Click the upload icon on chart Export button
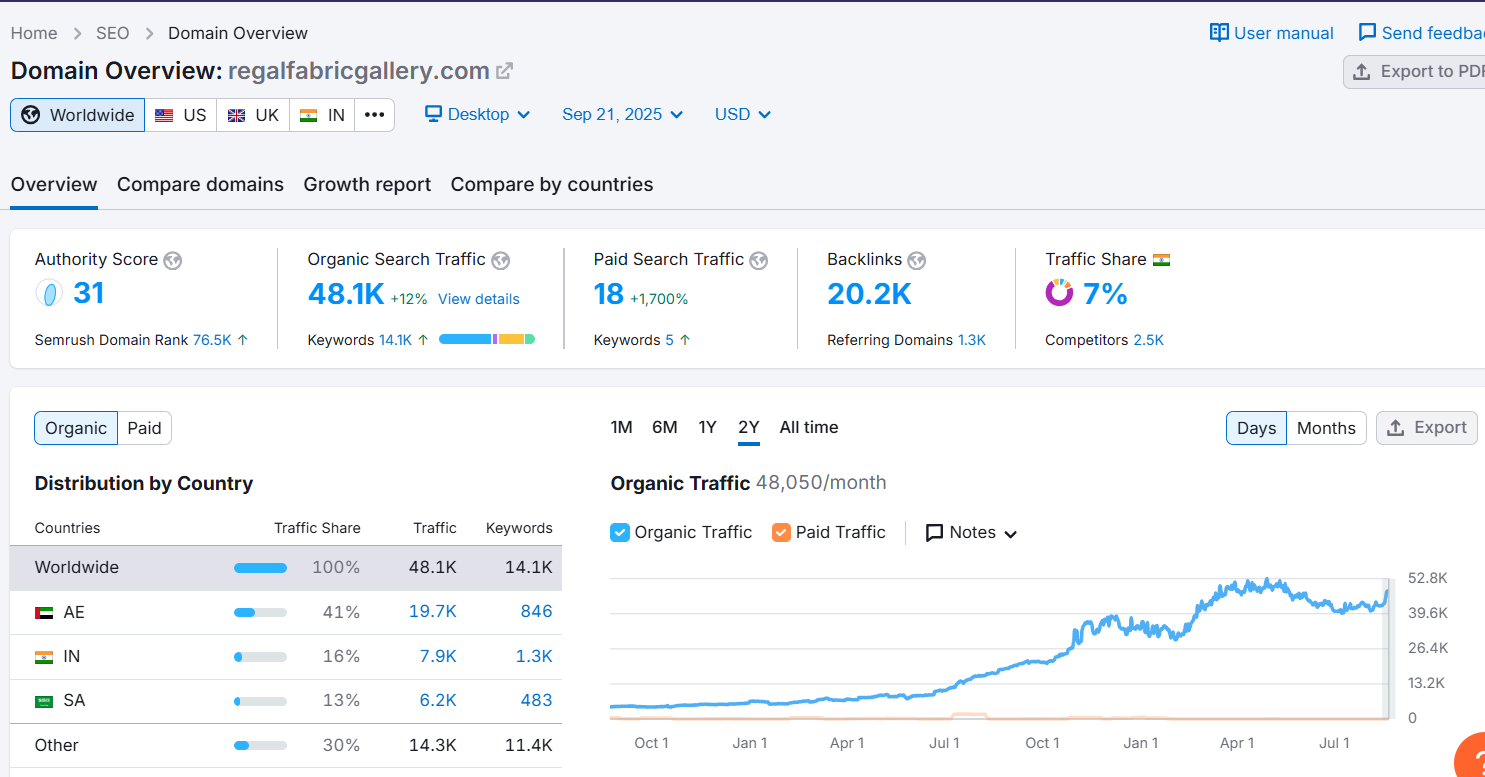The height and width of the screenshot is (777, 1485). click(1395, 428)
